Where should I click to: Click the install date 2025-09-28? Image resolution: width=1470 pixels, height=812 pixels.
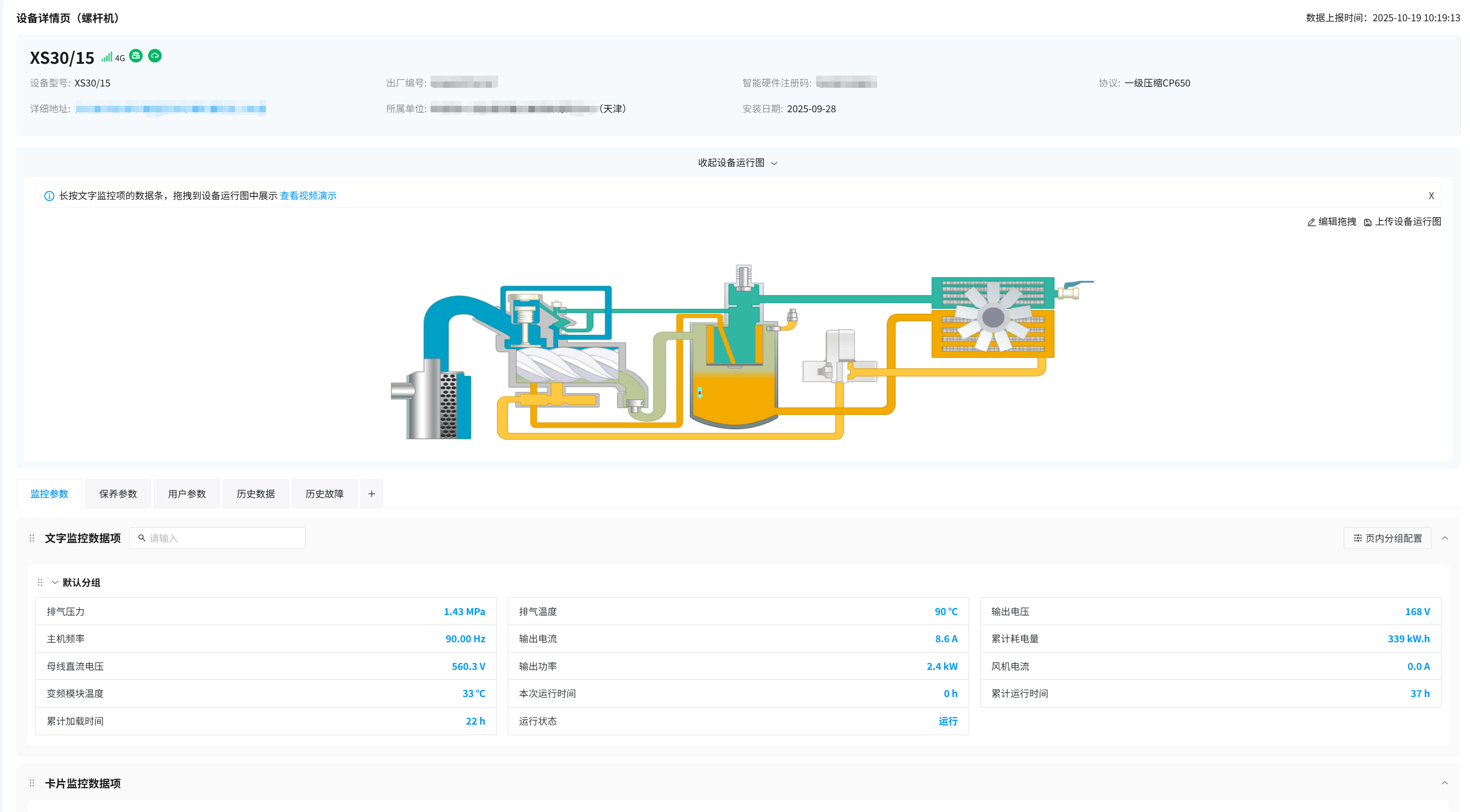[812, 108]
